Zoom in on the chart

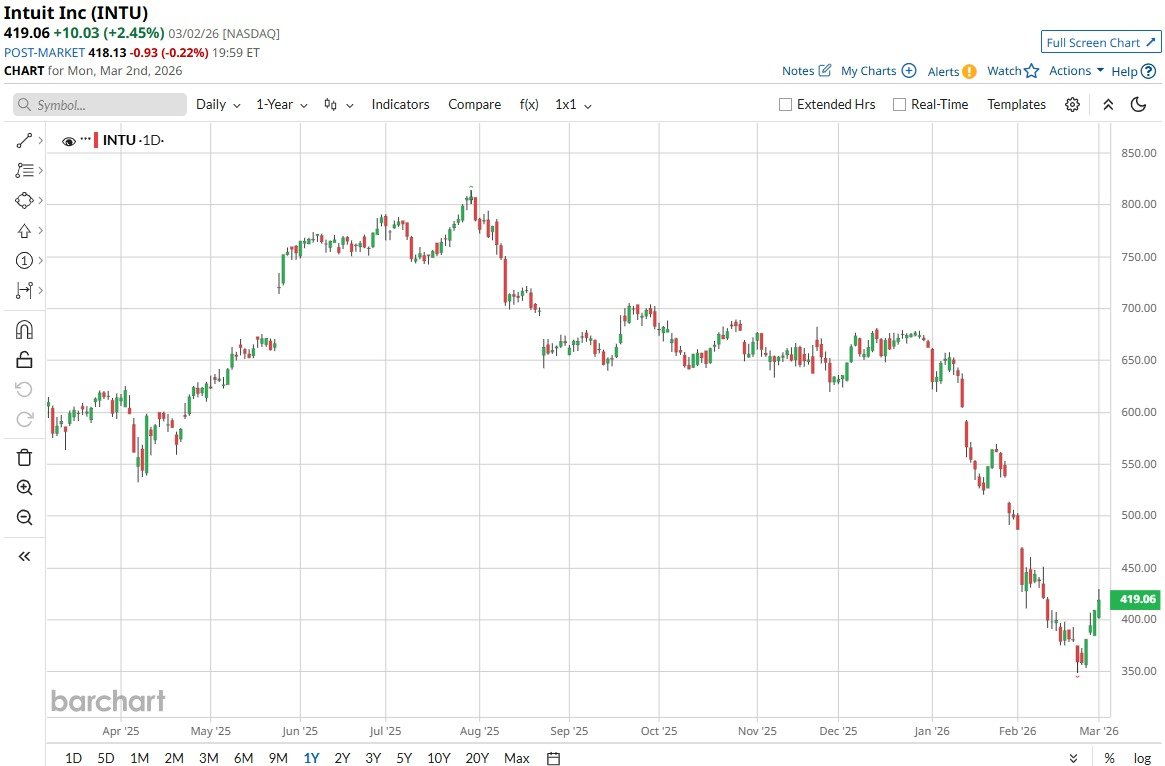[24, 487]
